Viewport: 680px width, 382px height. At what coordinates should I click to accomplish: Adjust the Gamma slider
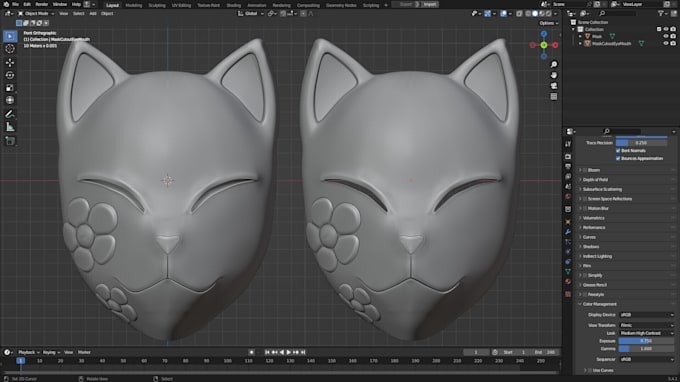647,349
